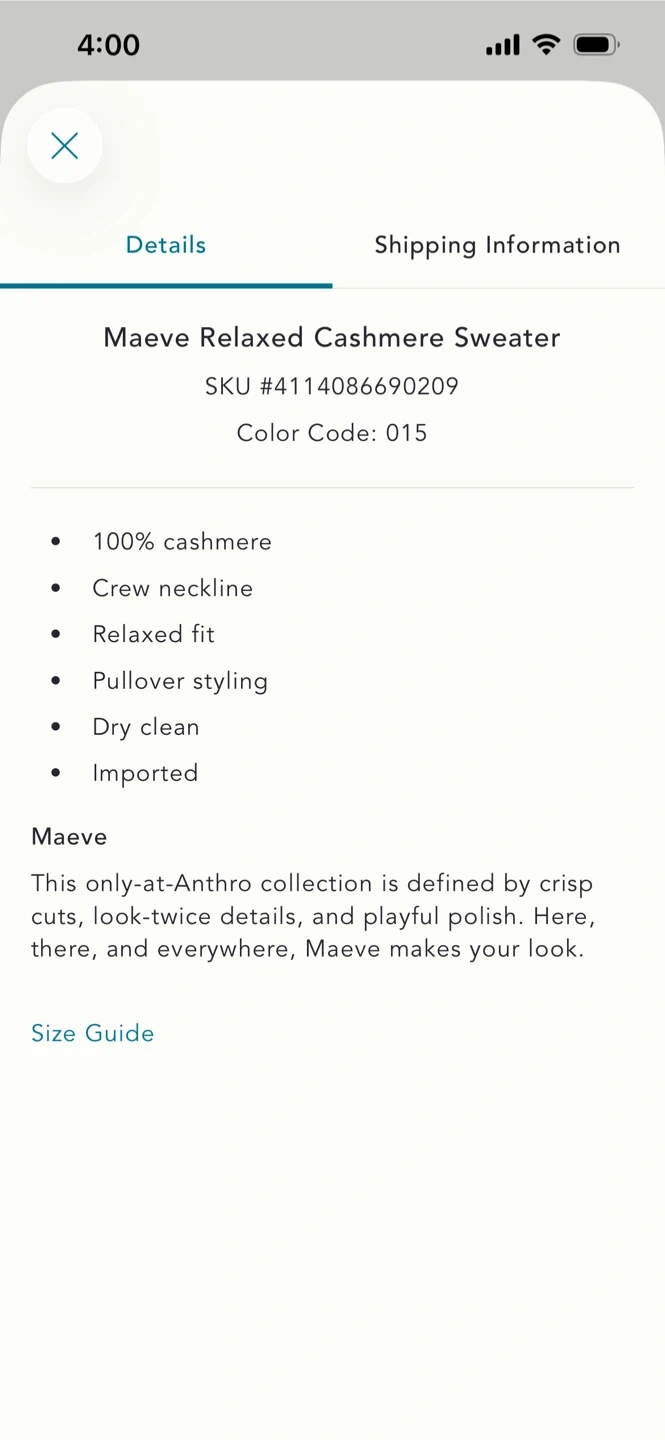The height and width of the screenshot is (1440, 665).
Task: Tap the SKU number text
Action: (332, 386)
